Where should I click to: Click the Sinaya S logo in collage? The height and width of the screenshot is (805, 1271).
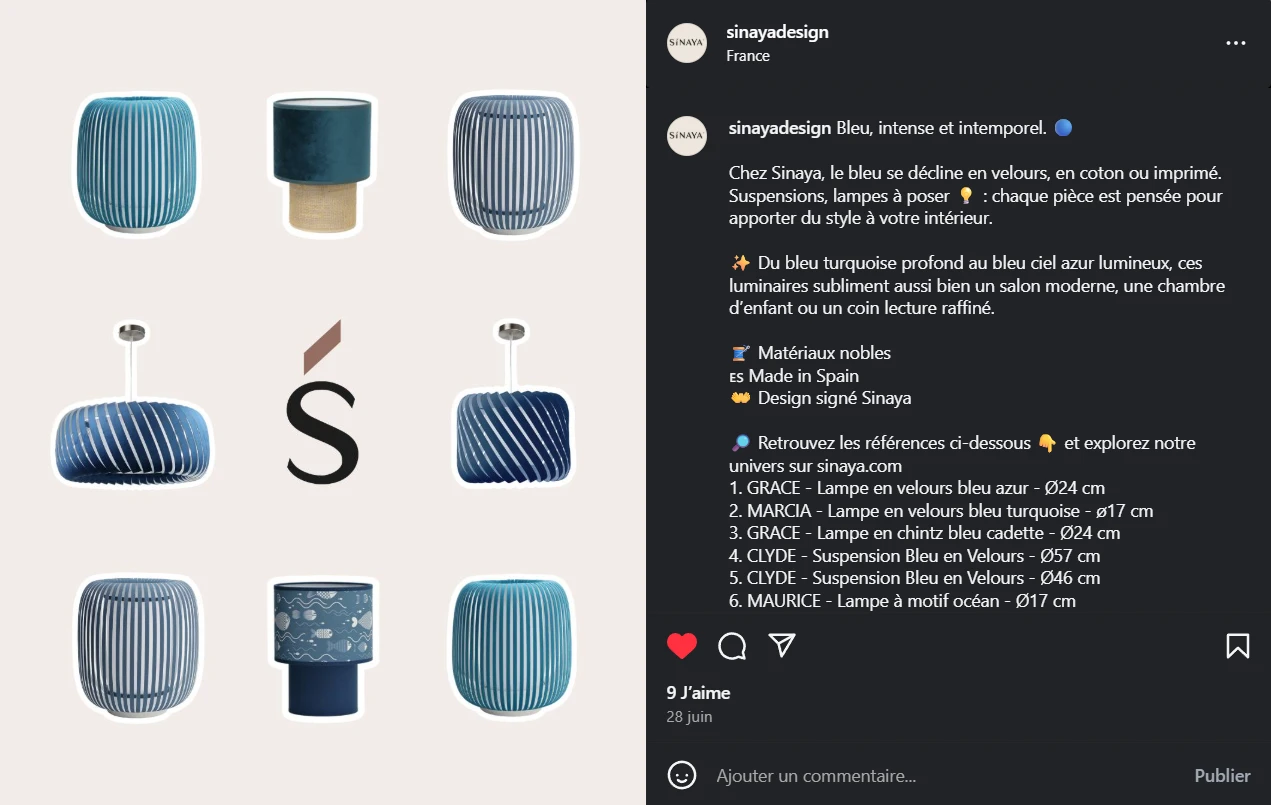pyautogui.click(x=322, y=402)
